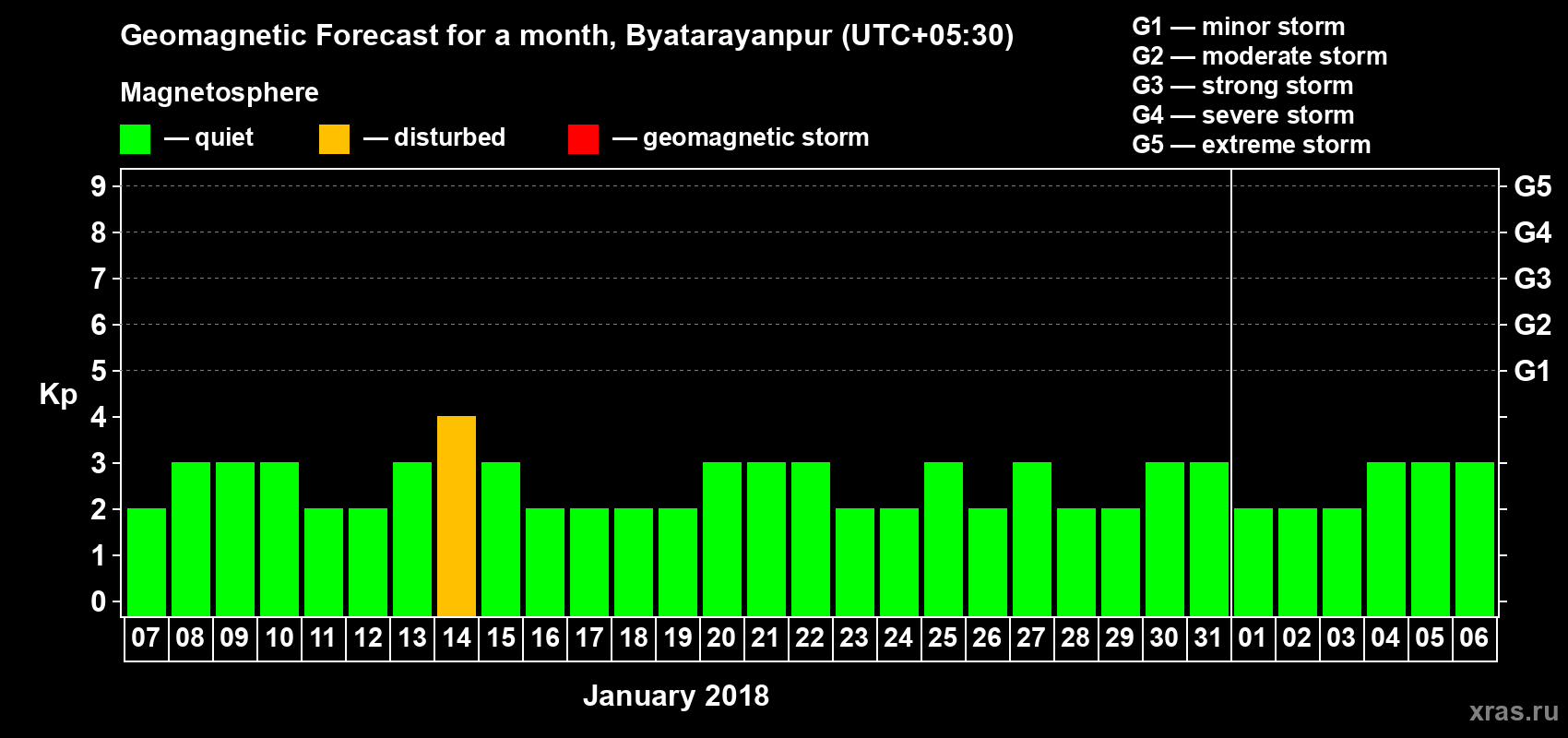
Task: Click the green quiet legend swatch
Action: pyautogui.click(x=135, y=139)
